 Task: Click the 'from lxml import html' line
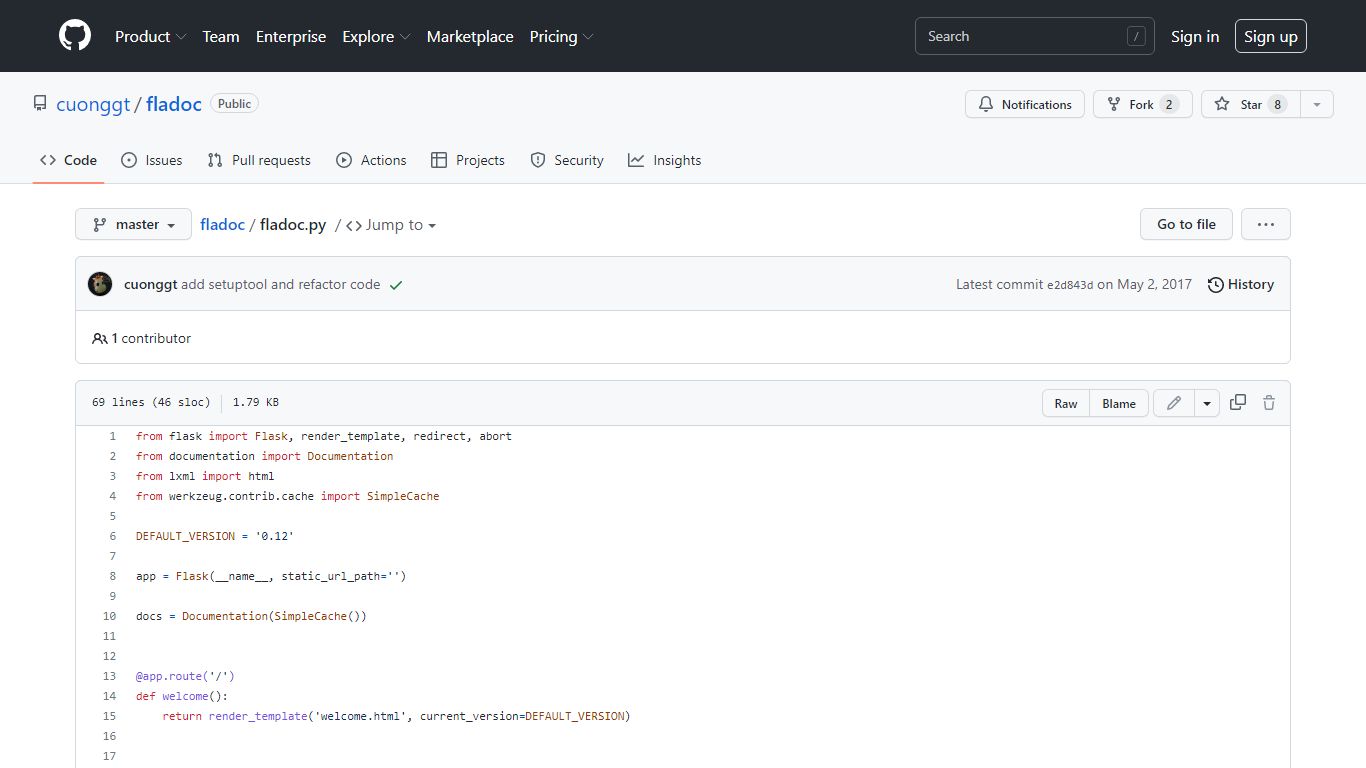click(x=205, y=476)
